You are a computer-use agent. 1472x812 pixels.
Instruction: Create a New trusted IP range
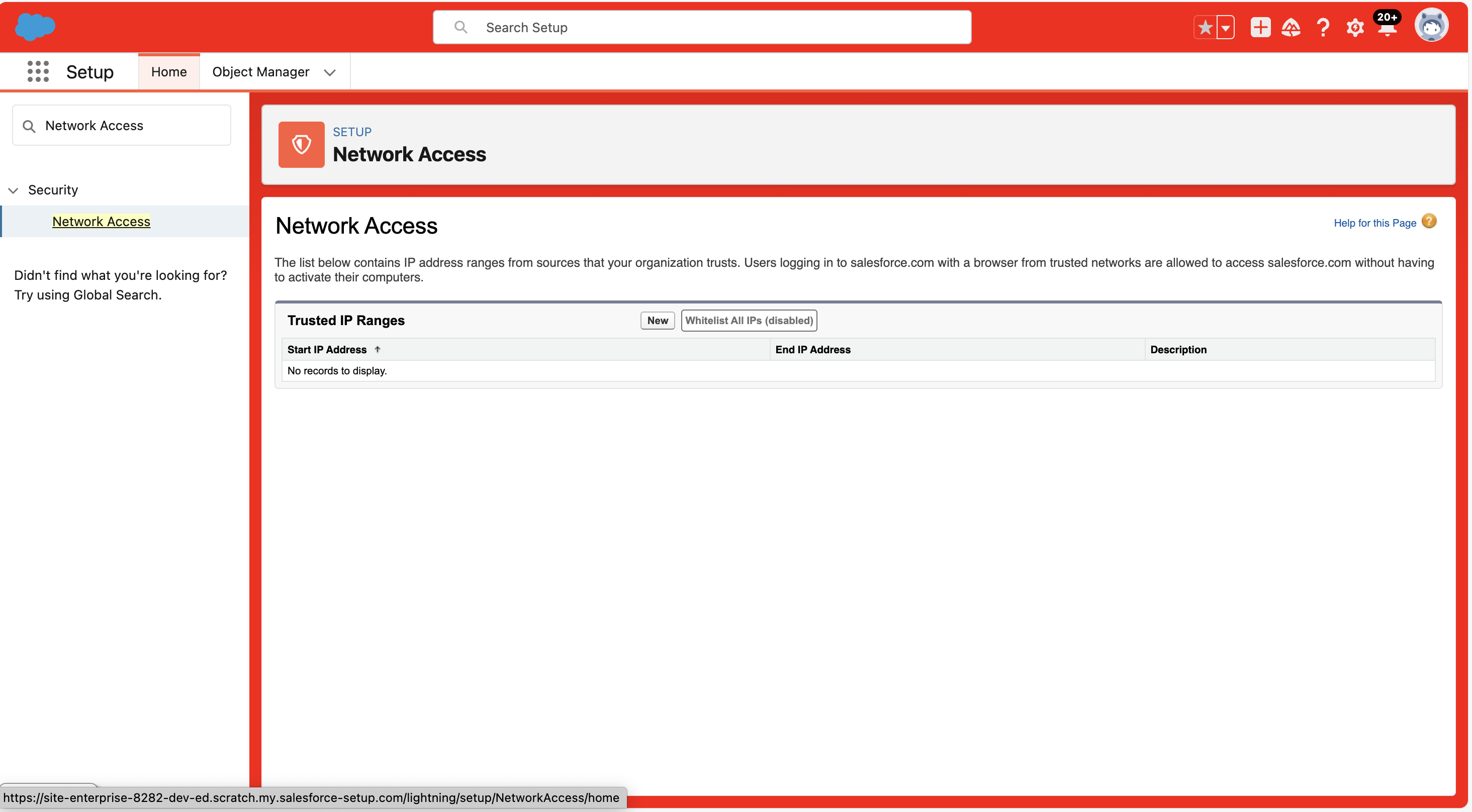(x=657, y=321)
